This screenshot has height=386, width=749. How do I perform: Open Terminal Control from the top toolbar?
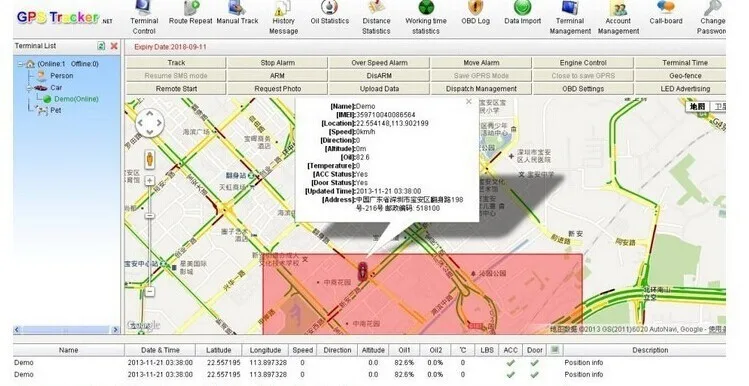point(144,18)
